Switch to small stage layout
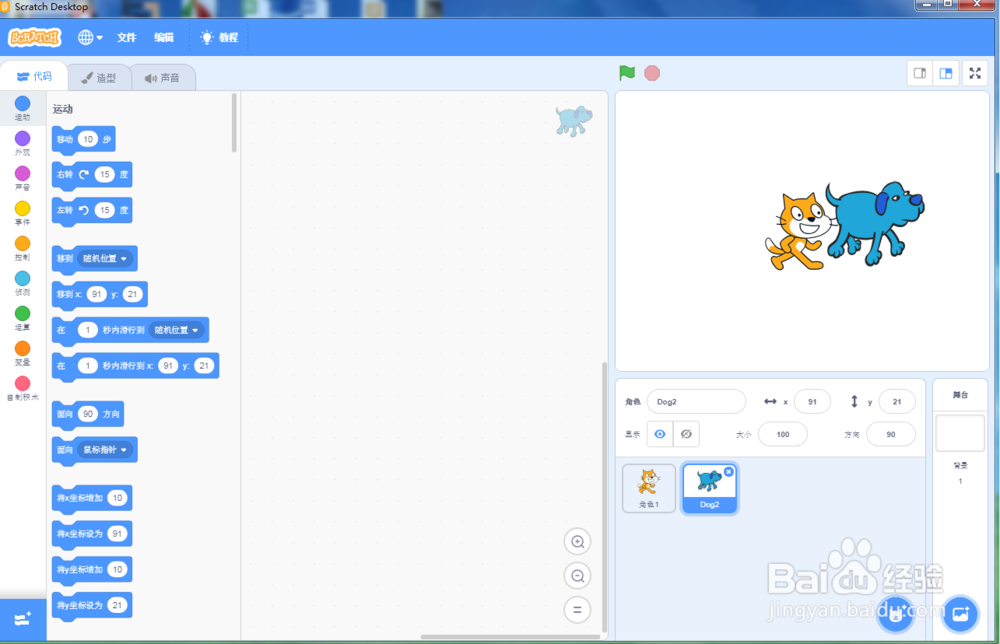This screenshot has width=1000, height=644. tap(920, 73)
